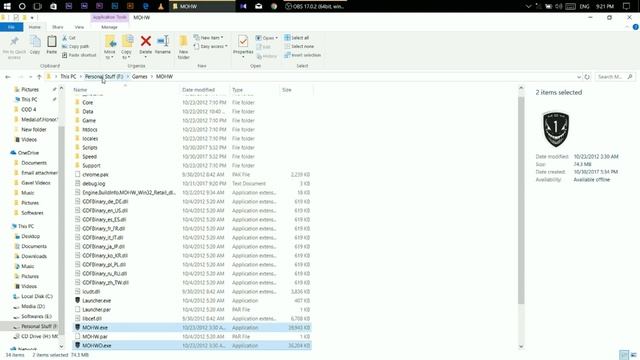The image size is (640, 360).
Task: Select Downloads in navigation pane
Action: [x=31, y=256]
